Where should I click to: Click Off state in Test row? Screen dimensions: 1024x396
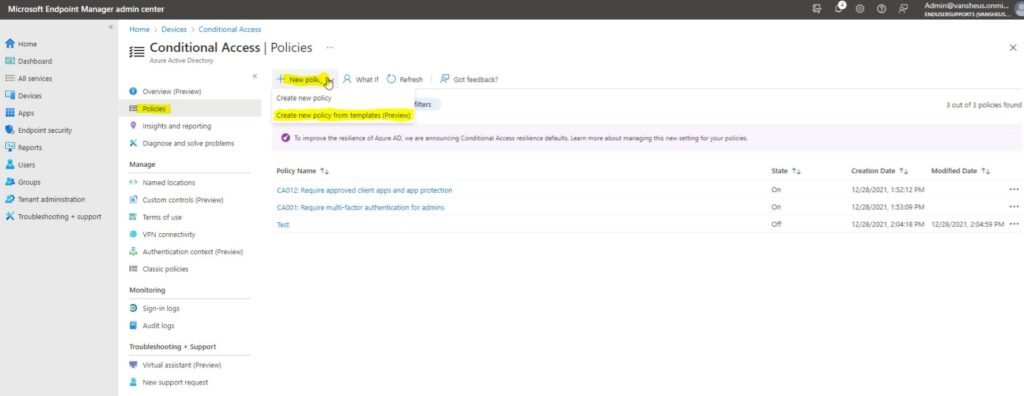[776, 224]
